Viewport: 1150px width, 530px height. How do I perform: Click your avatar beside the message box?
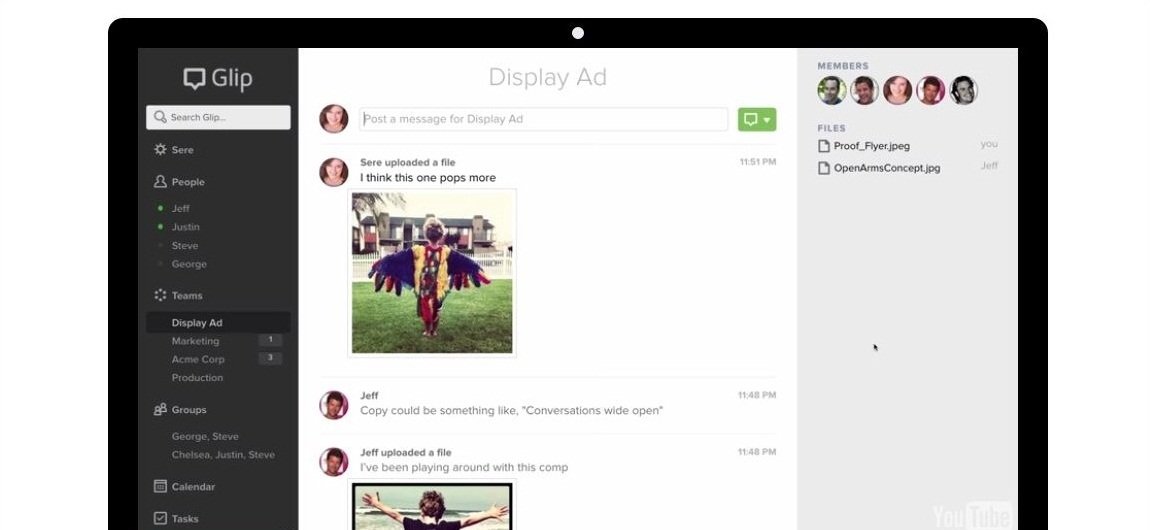[x=334, y=119]
